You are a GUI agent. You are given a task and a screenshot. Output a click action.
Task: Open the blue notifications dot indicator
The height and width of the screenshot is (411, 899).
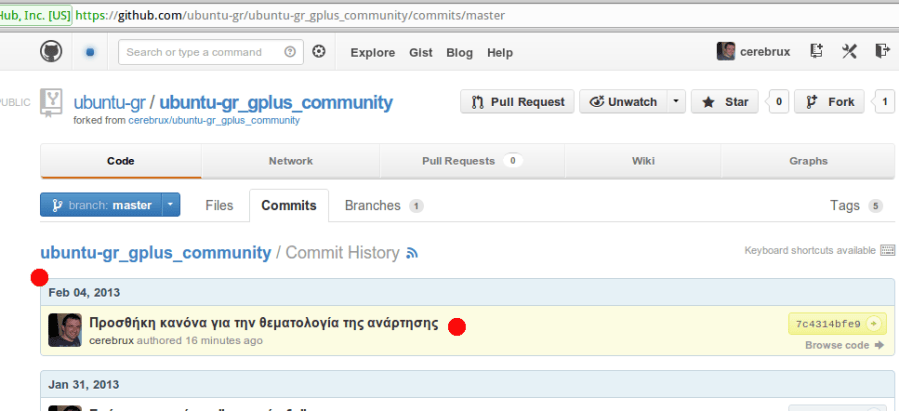(x=90, y=52)
